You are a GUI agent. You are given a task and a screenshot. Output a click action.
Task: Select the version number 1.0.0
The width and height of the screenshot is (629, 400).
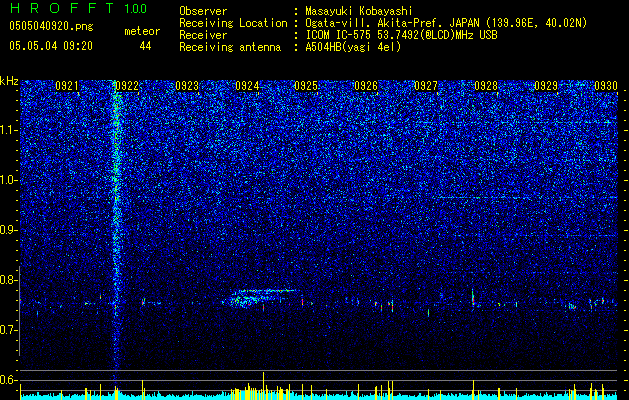(135, 8)
